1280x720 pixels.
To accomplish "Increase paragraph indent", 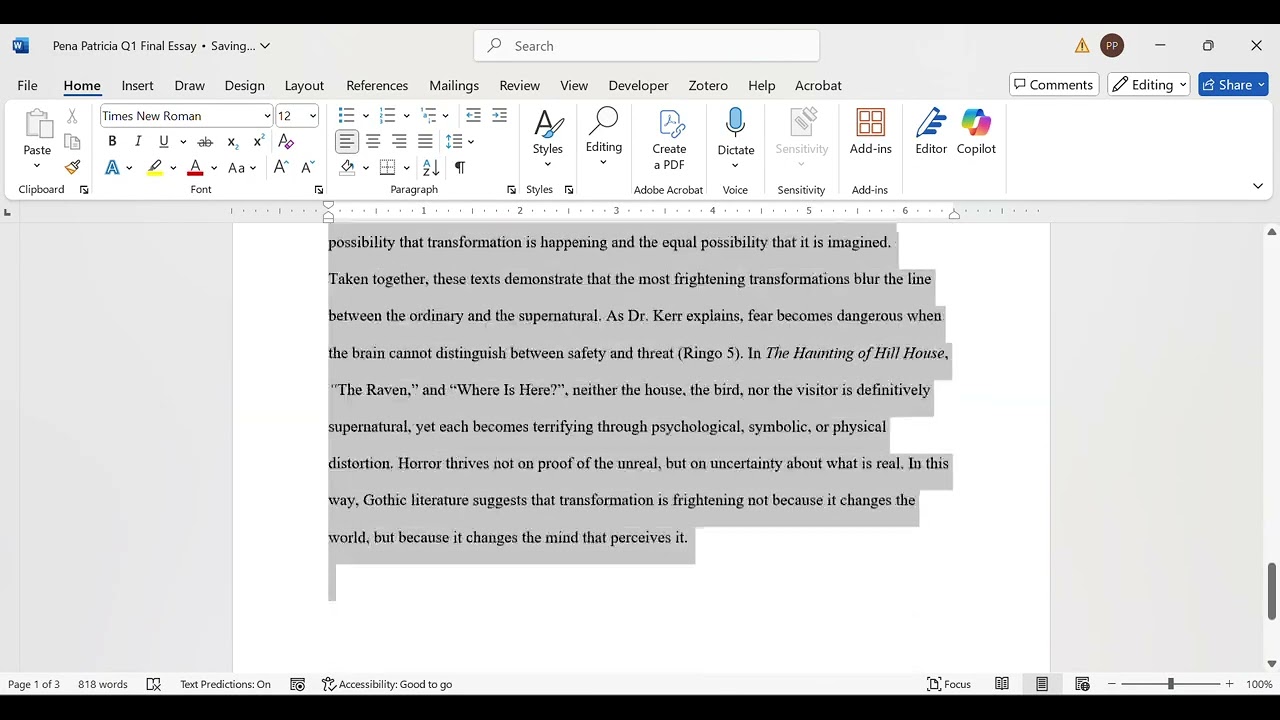I will pyautogui.click(x=499, y=116).
